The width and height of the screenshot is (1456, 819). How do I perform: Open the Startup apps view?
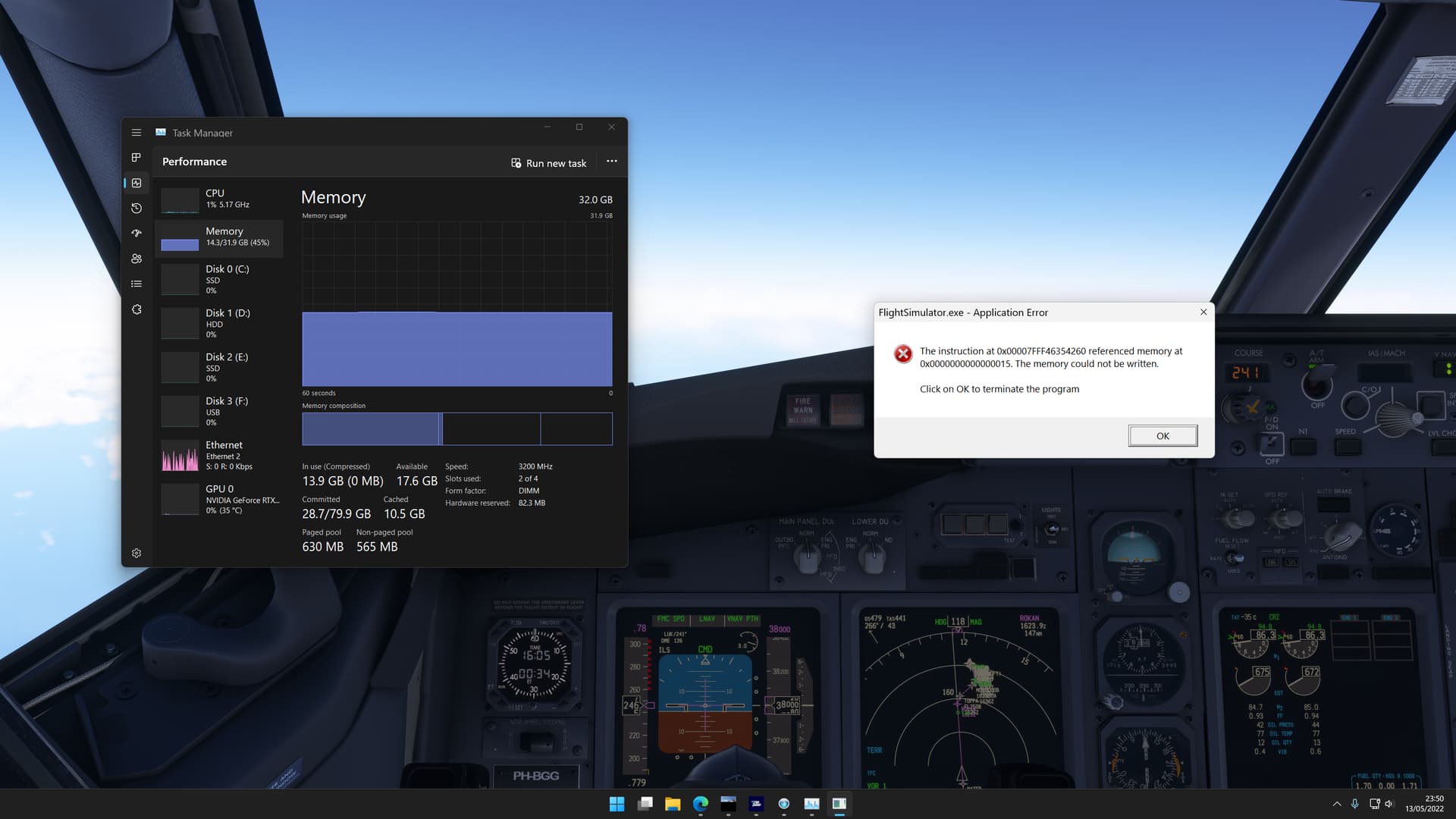click(136, 233)
